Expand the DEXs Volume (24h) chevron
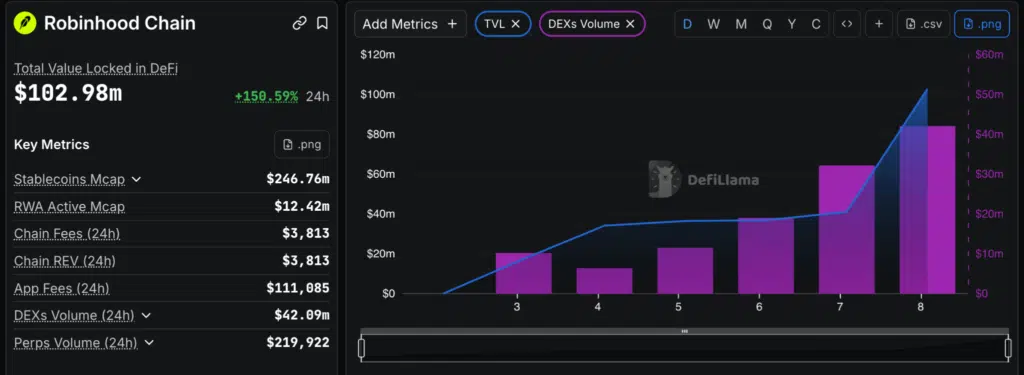 point(146,316)
